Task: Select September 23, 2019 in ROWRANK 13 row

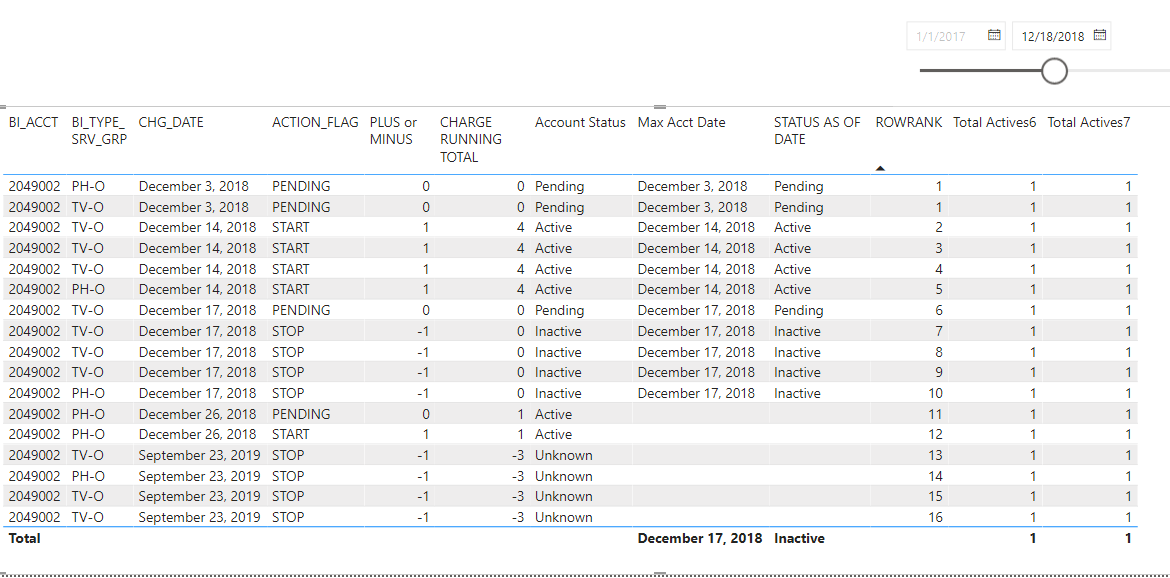Action: (199, 455)
